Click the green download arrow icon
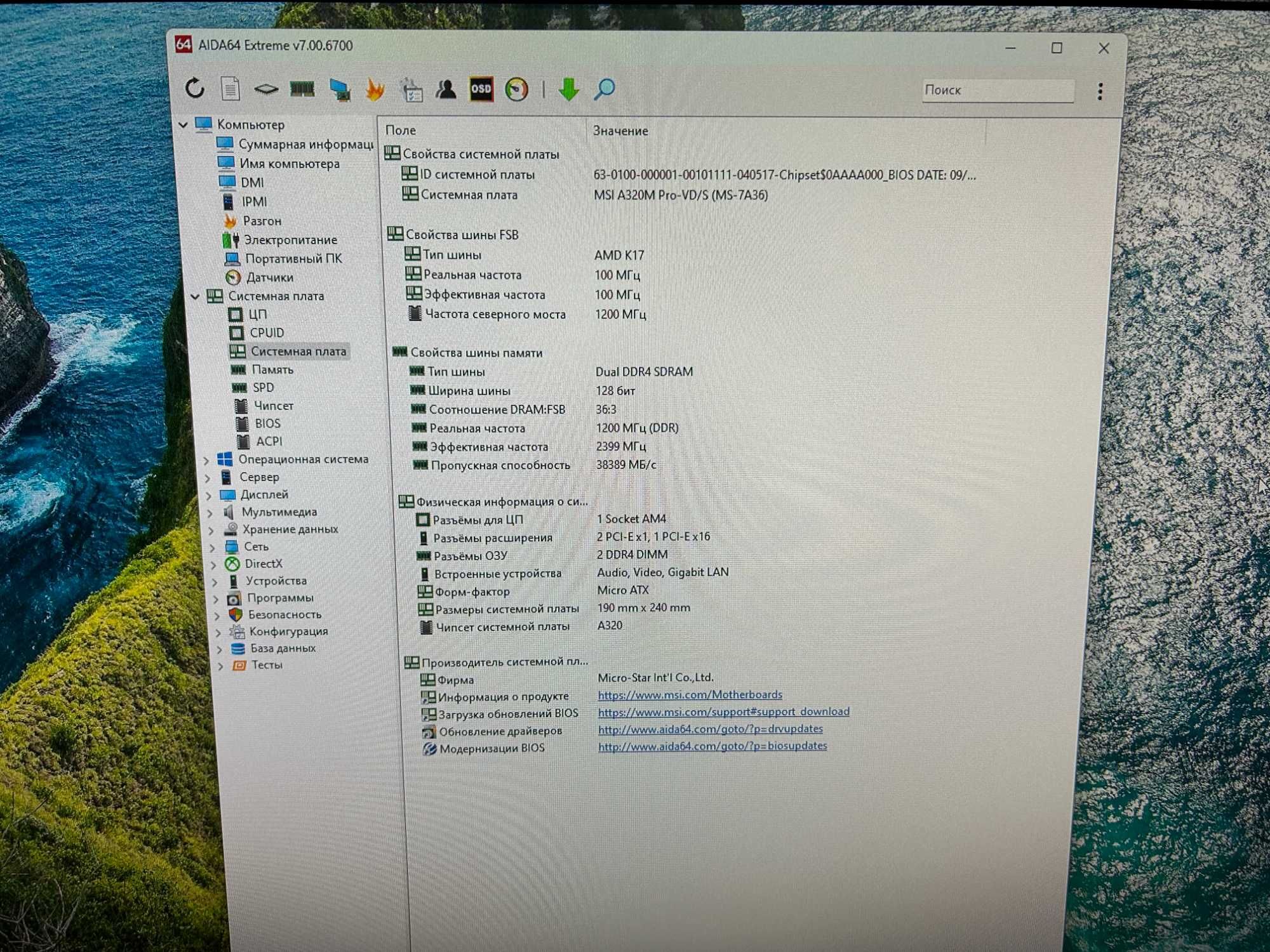 569,89
